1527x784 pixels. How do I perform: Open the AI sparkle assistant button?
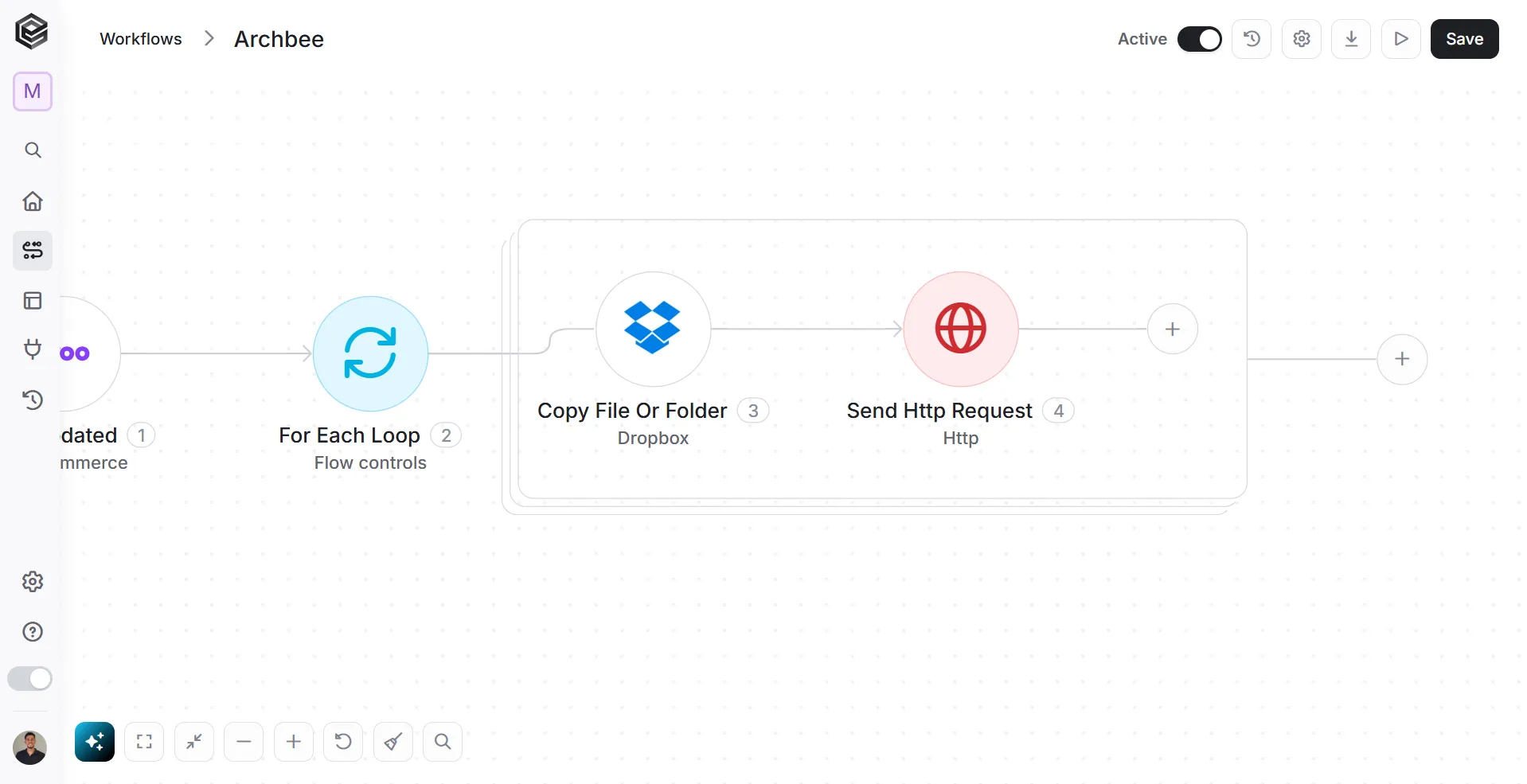95,742
